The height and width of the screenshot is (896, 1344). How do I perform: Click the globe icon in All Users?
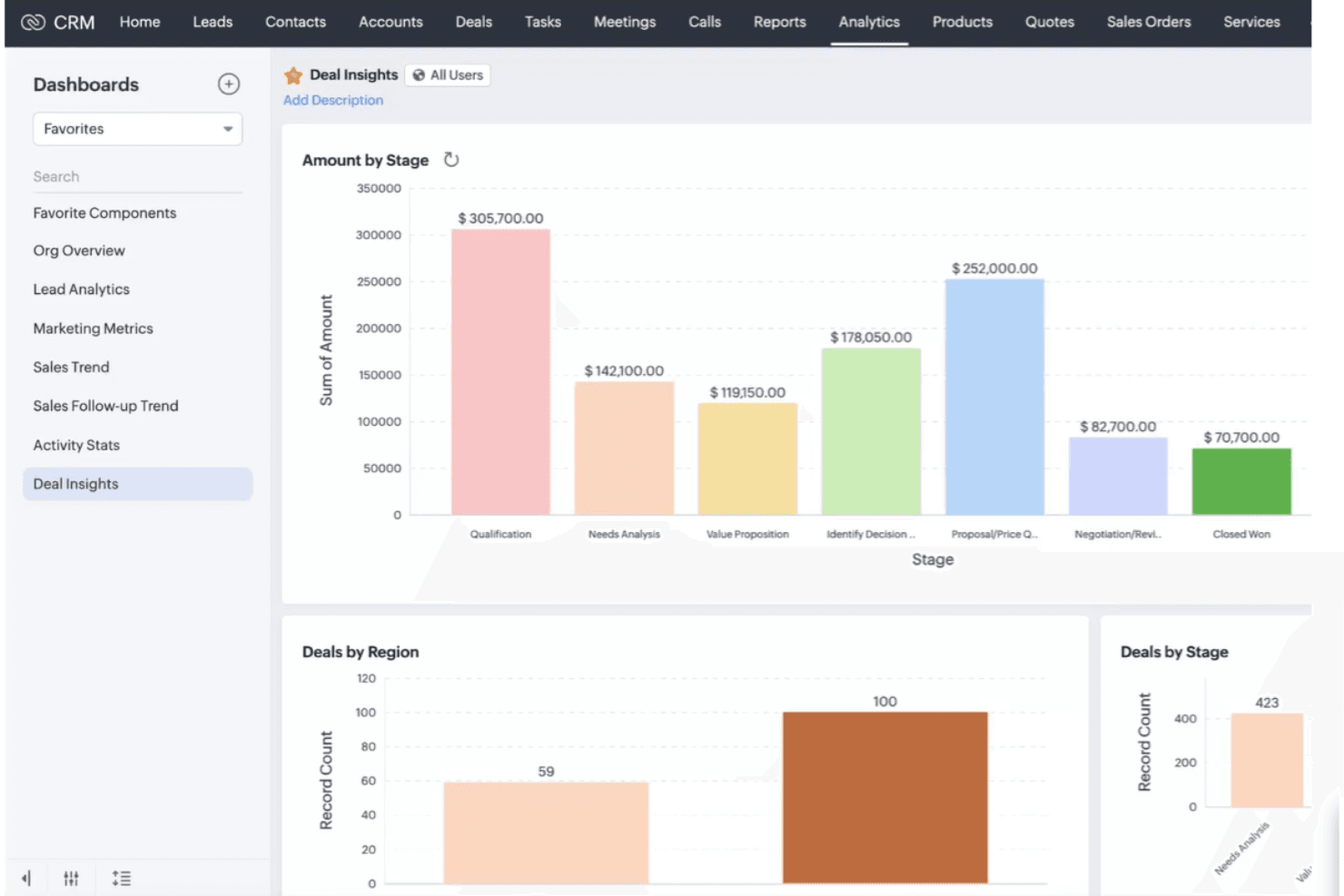(419, 75)
